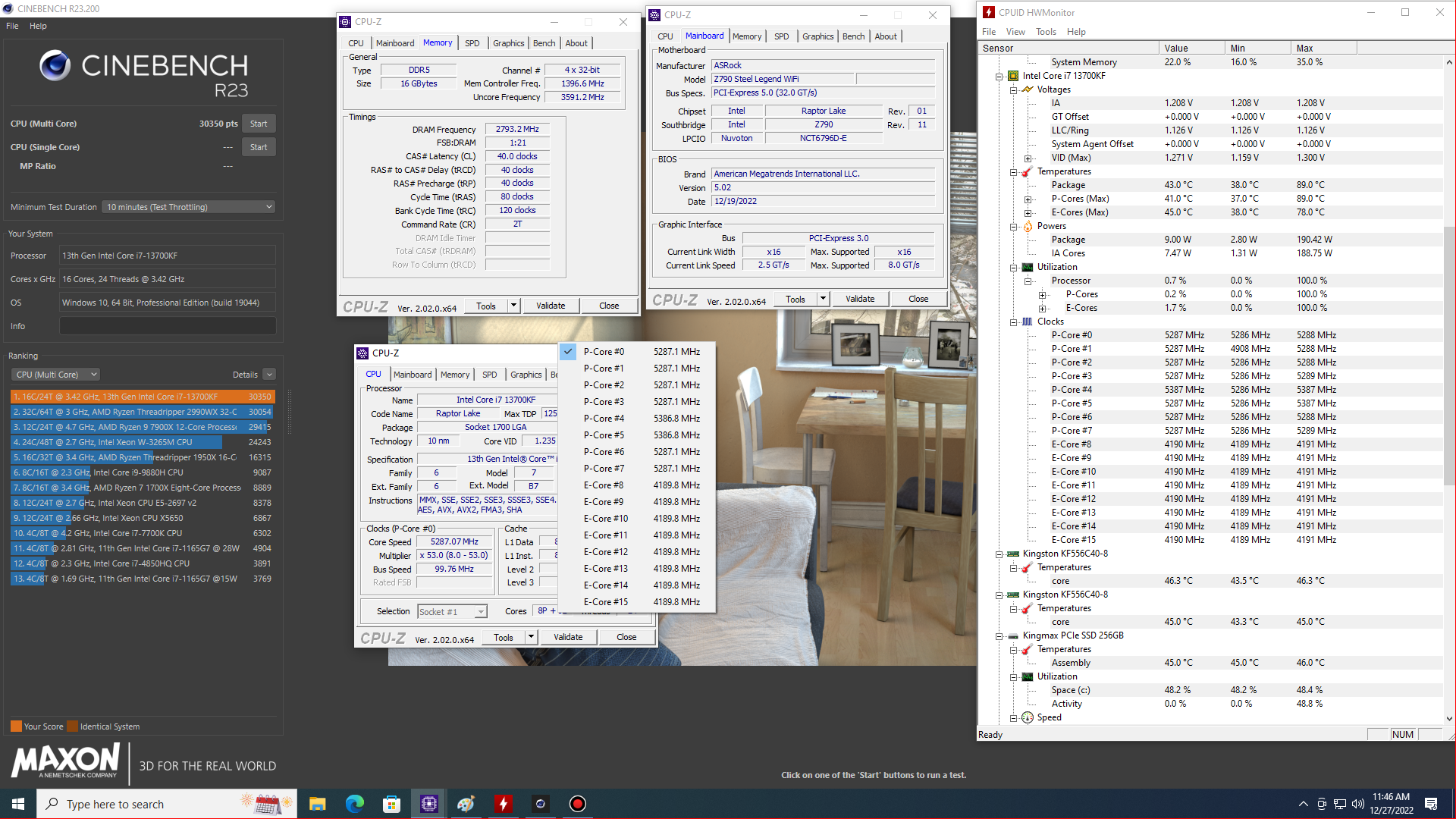
Task: Click the CPU-Z taskbar icon
Action: pos(428,804)
